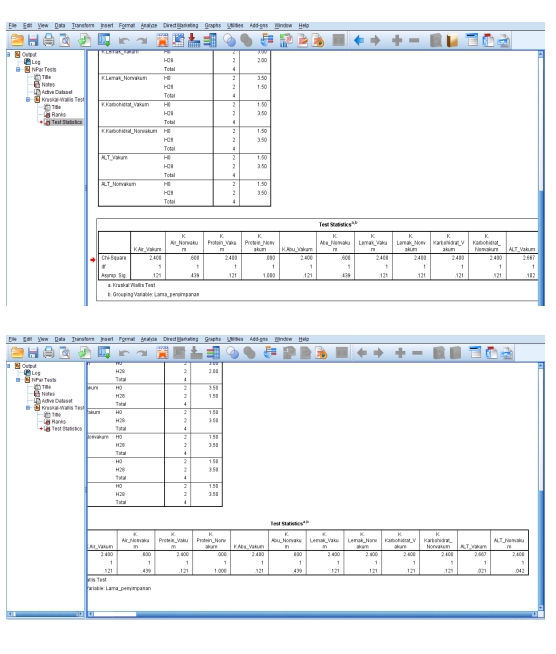Screen dimensions: 556x654
Task: Click Recall dialog icon in upper SPSS window
Action: coord(104,40)
